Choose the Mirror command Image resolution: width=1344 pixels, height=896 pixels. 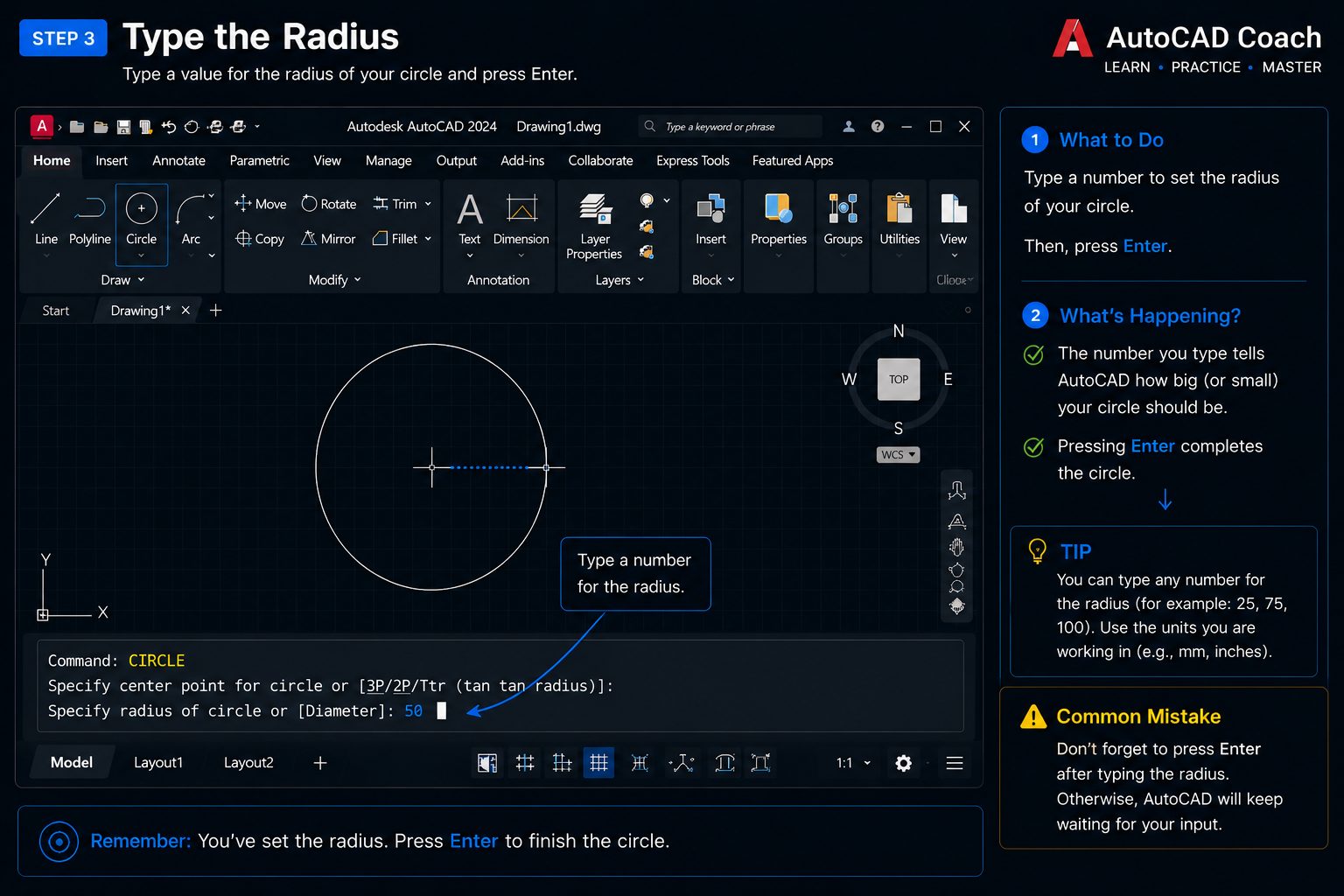pos(328,239)
